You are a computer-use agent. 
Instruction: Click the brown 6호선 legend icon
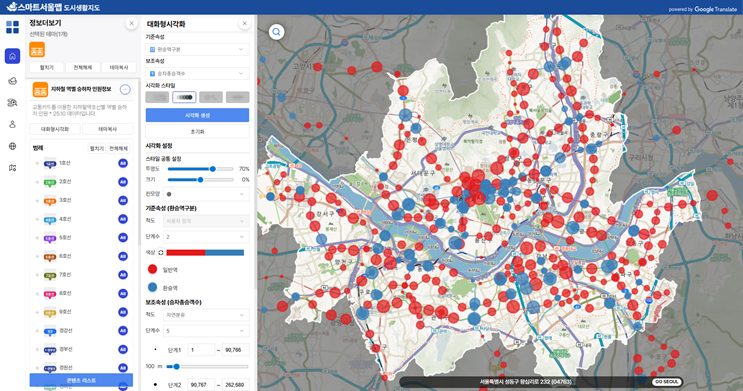click(x=50, y=256)
